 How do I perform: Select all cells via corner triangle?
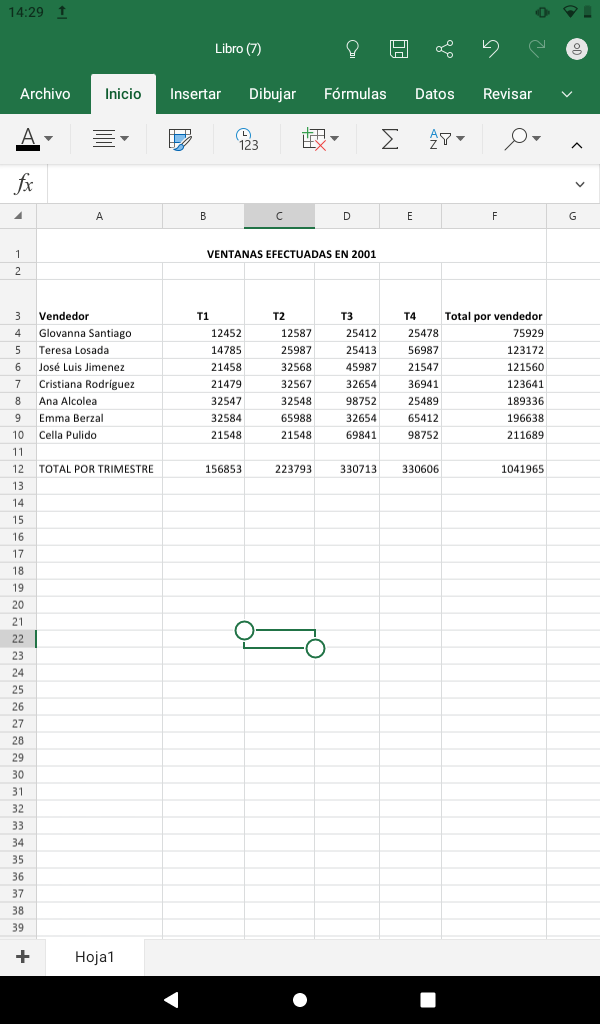18,216
